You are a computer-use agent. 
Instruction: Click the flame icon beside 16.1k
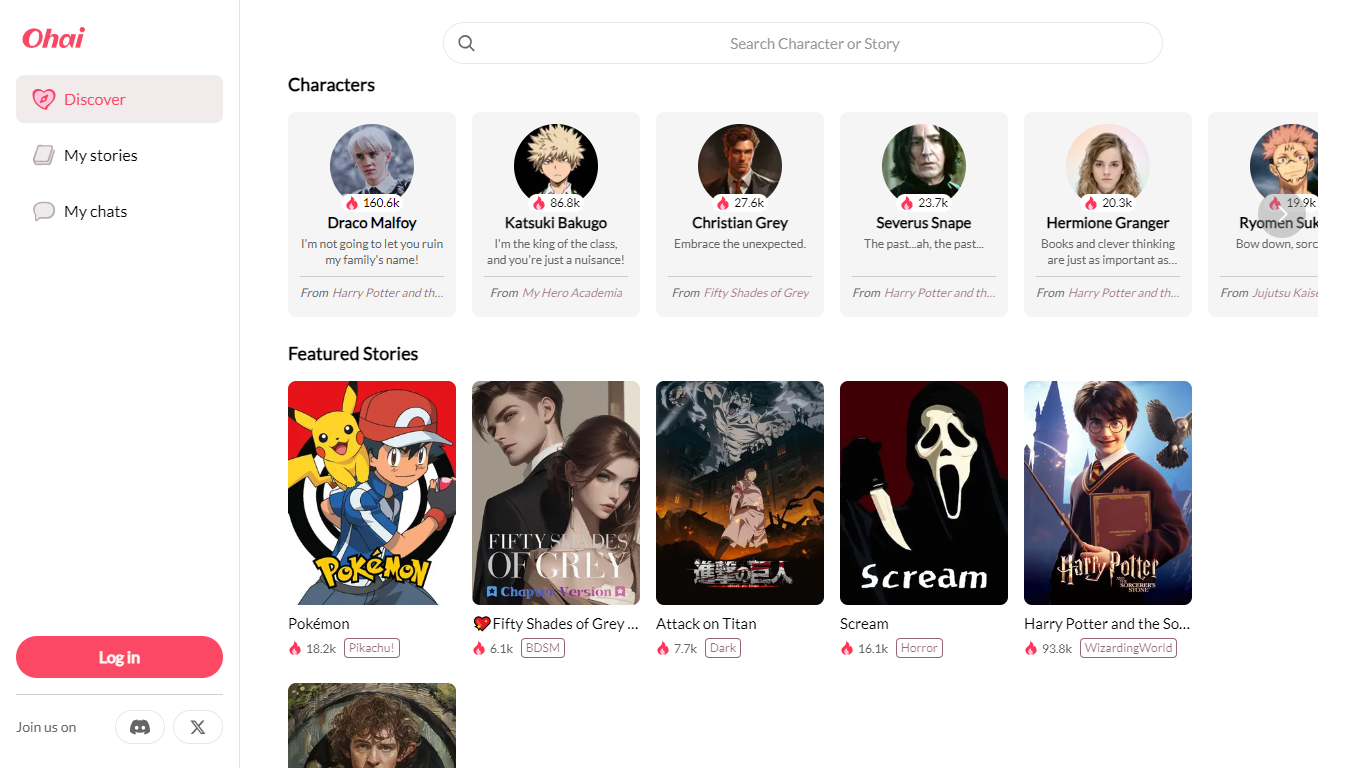[847, 648]
